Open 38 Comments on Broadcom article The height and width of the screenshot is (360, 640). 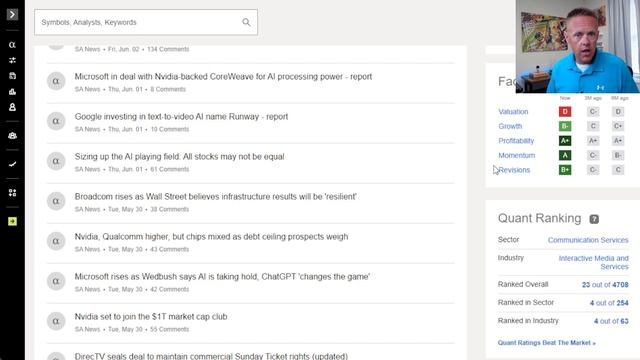(x=170, y=209)
